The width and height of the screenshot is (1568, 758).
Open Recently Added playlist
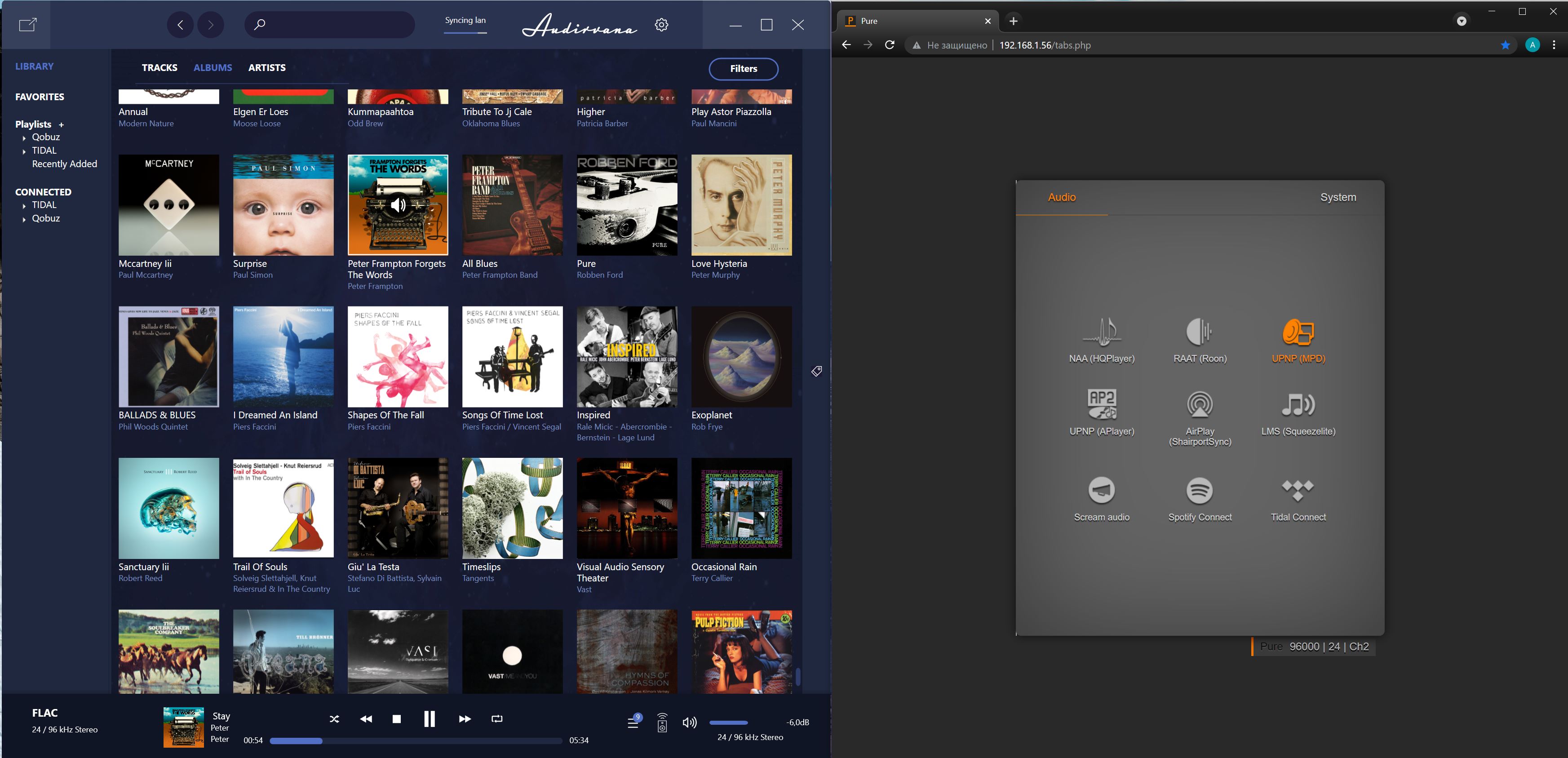pos(65,164)
